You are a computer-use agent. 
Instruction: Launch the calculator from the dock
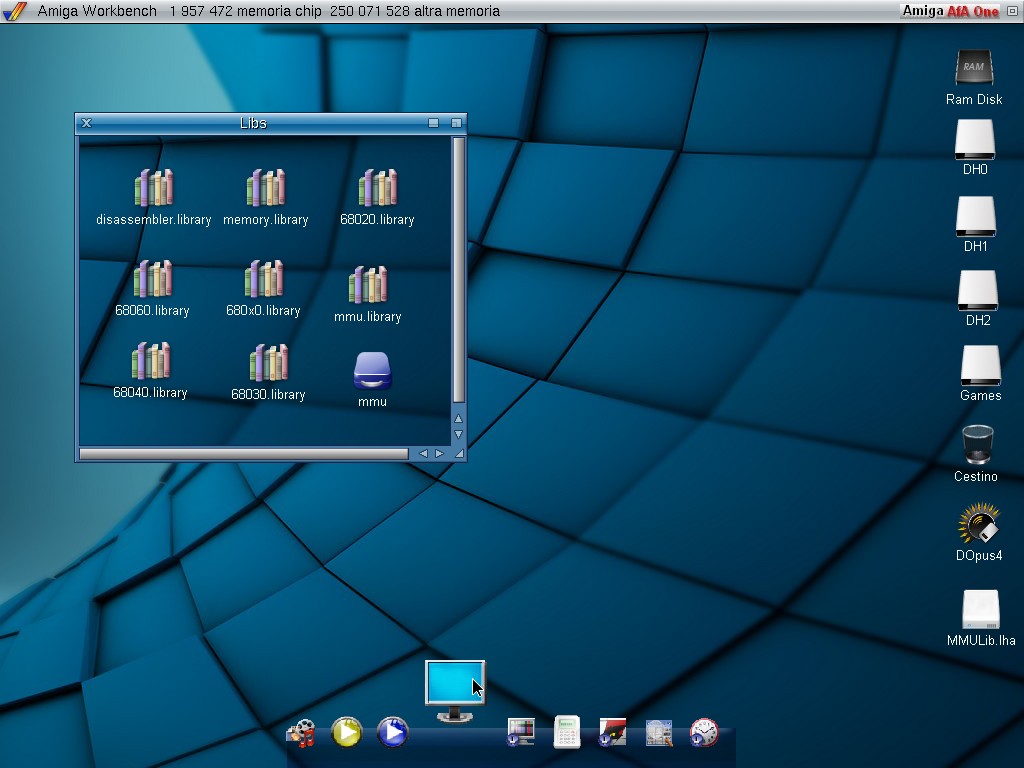(x=567, y=732)
